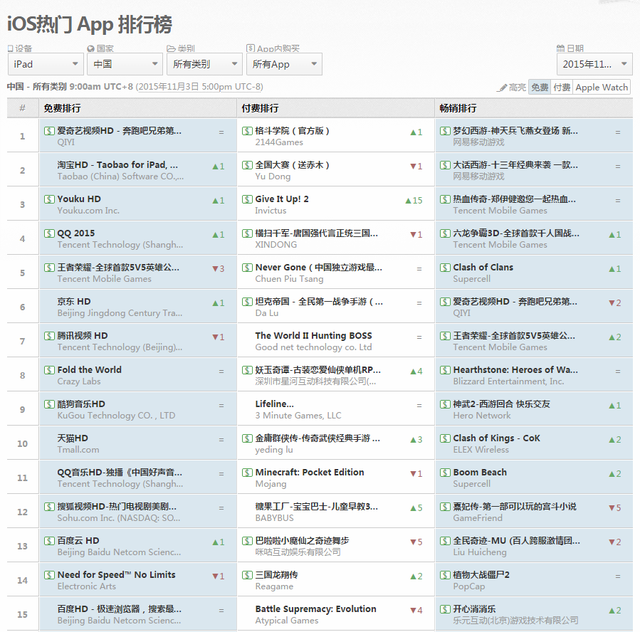Click publisher BABYBUS
This screenshot has height=632, width=640.
[274, 518]
